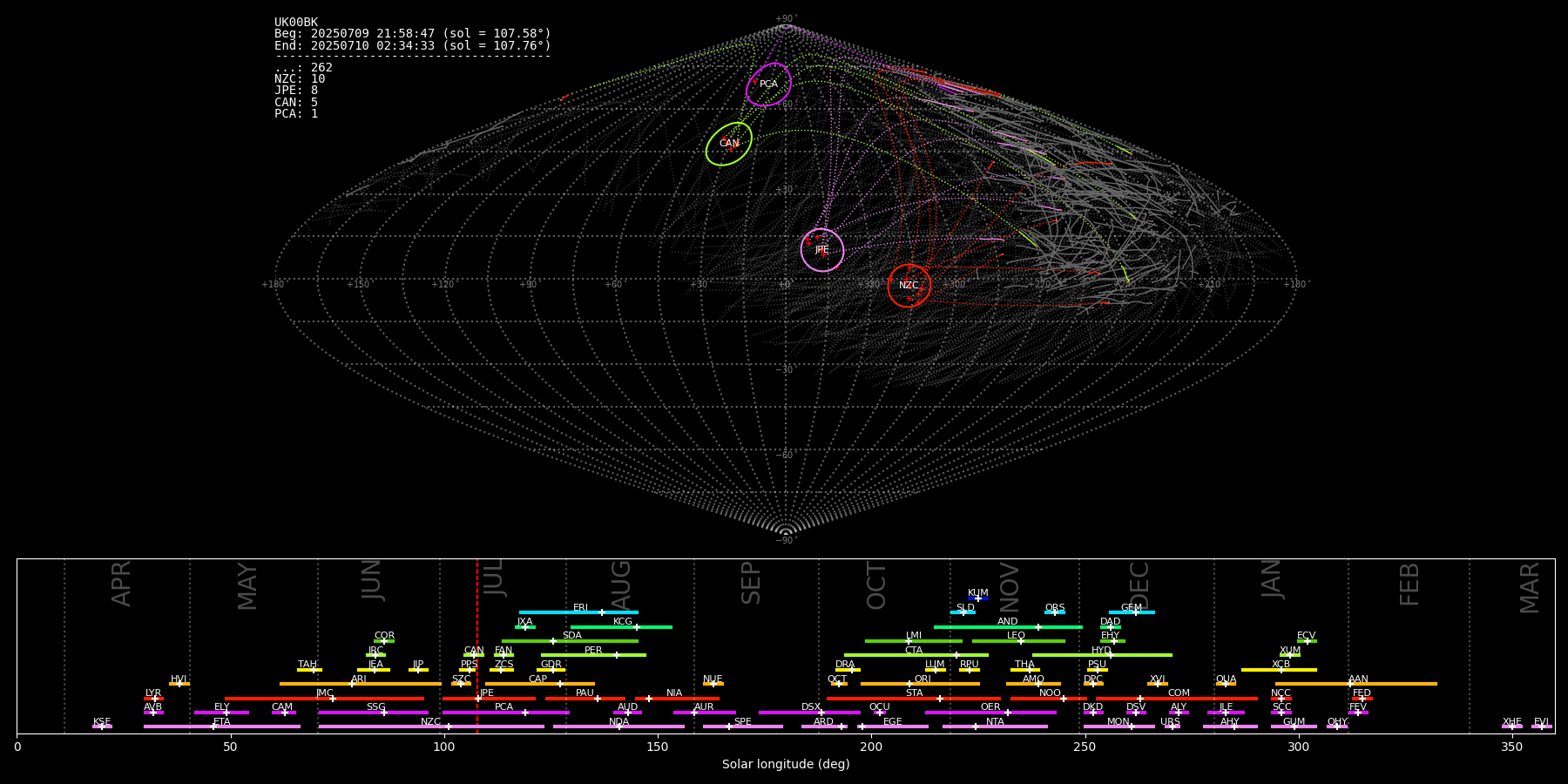Image resolution: width=1568 pixels, height=784 pixels.
Task: Click the 'JPE: 8' count in the header
Action: (296, 91)
